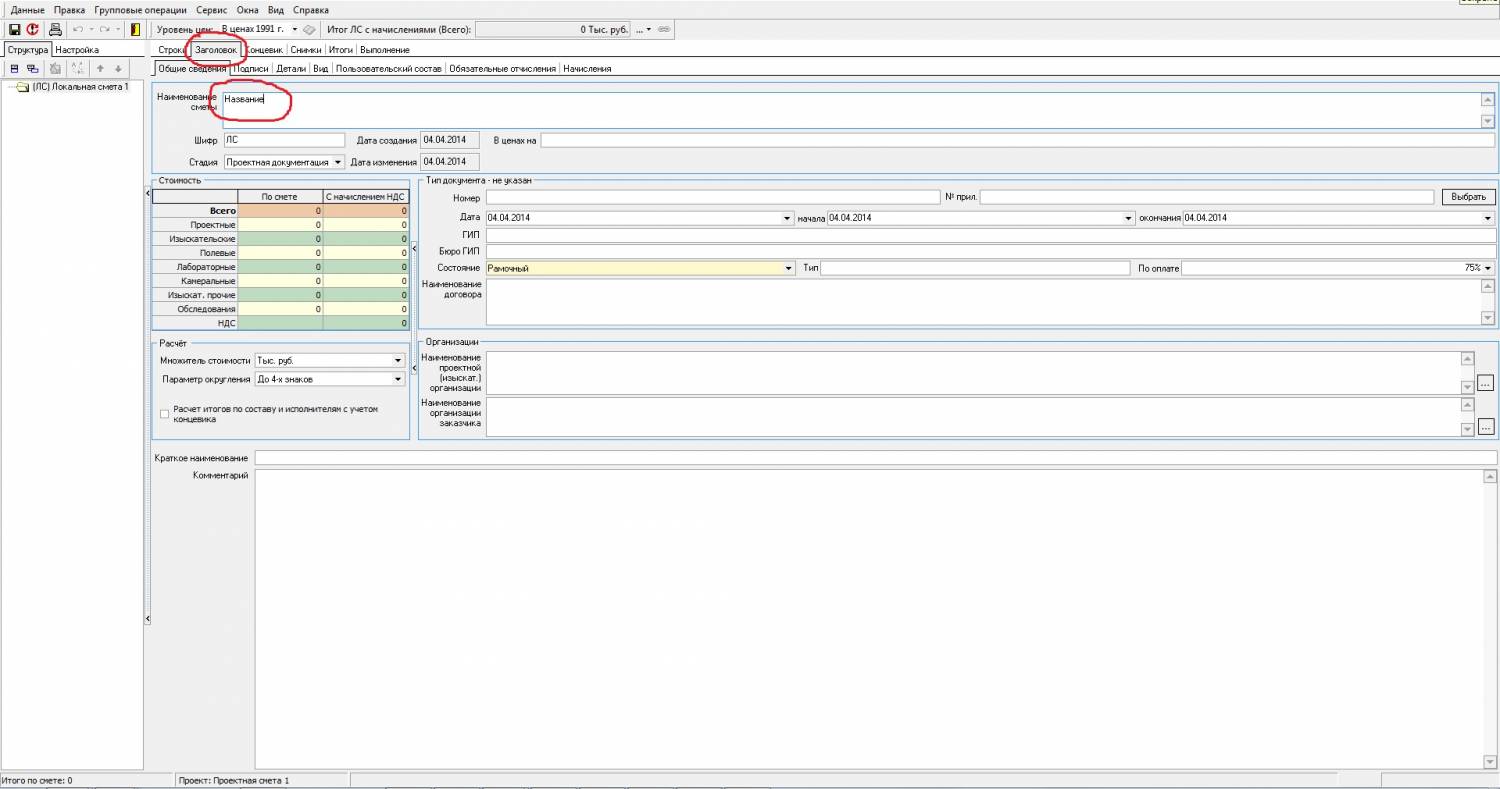1500x789 pixels.
Task: Enable 'Расчет итогов по составу' checkbox
Action: [x=165, y=414]
